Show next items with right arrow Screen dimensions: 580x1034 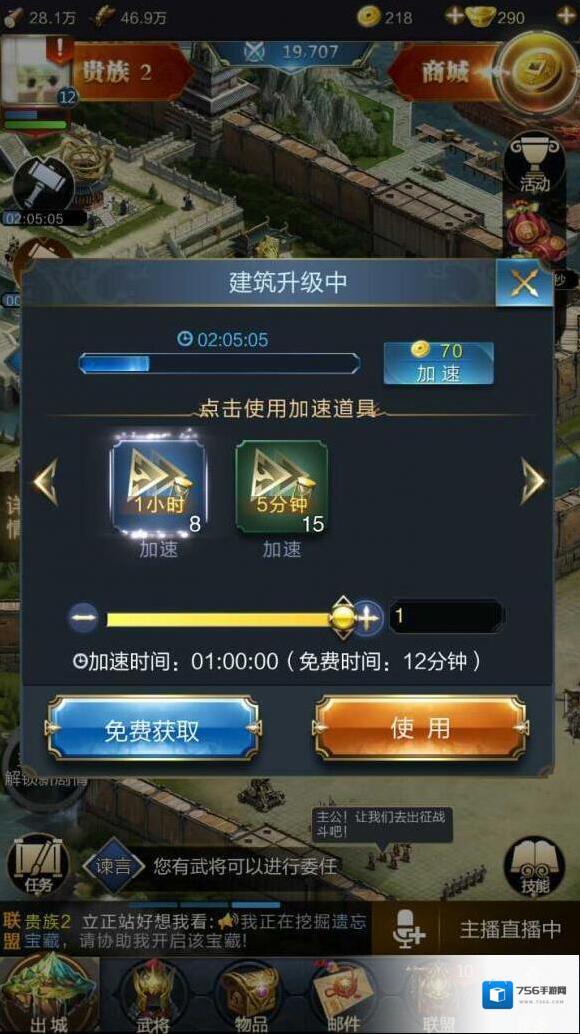[533, 482]
